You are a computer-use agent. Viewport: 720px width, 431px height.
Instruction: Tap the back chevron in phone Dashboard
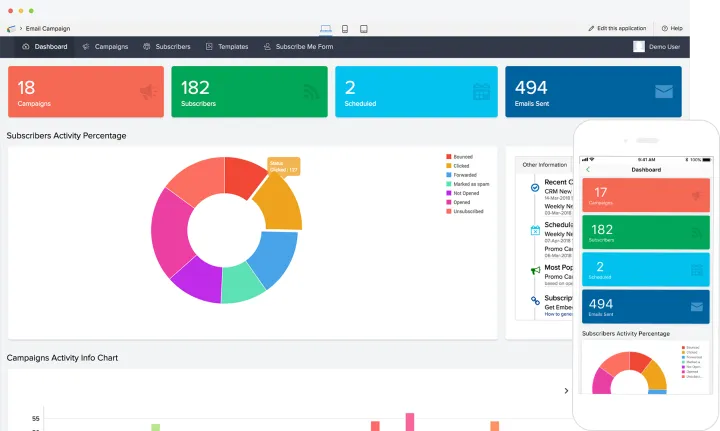[x=588, y=170]
